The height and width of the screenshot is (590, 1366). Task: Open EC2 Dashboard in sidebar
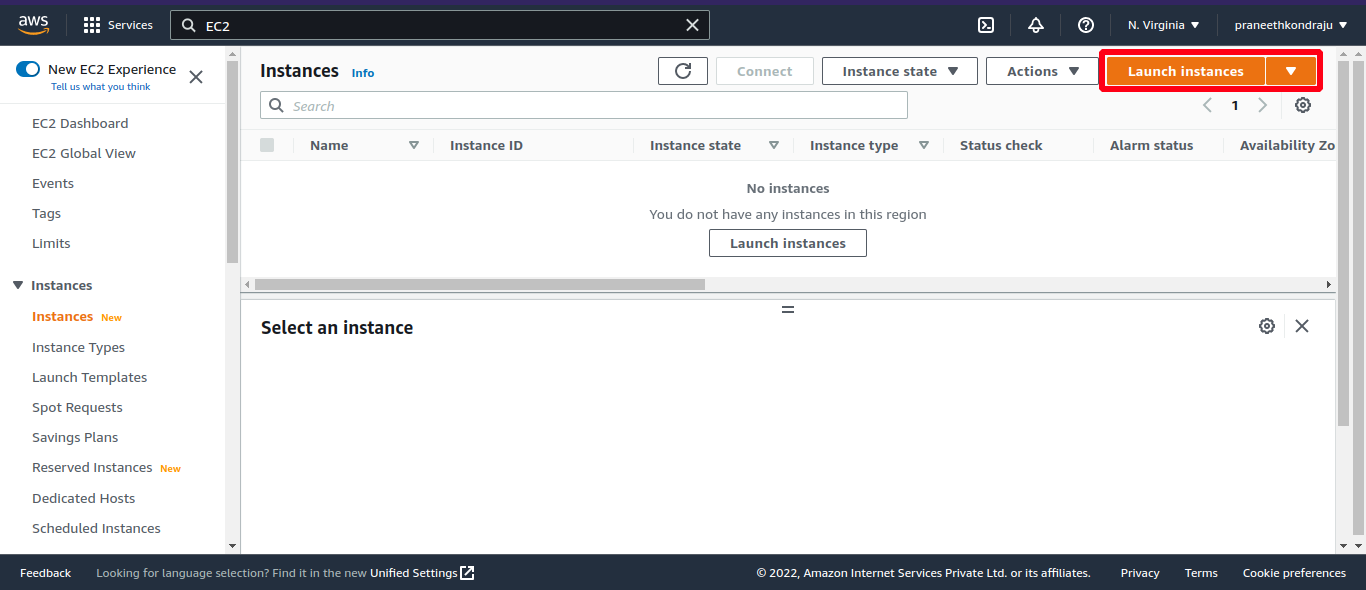click(x=80, y=123)
